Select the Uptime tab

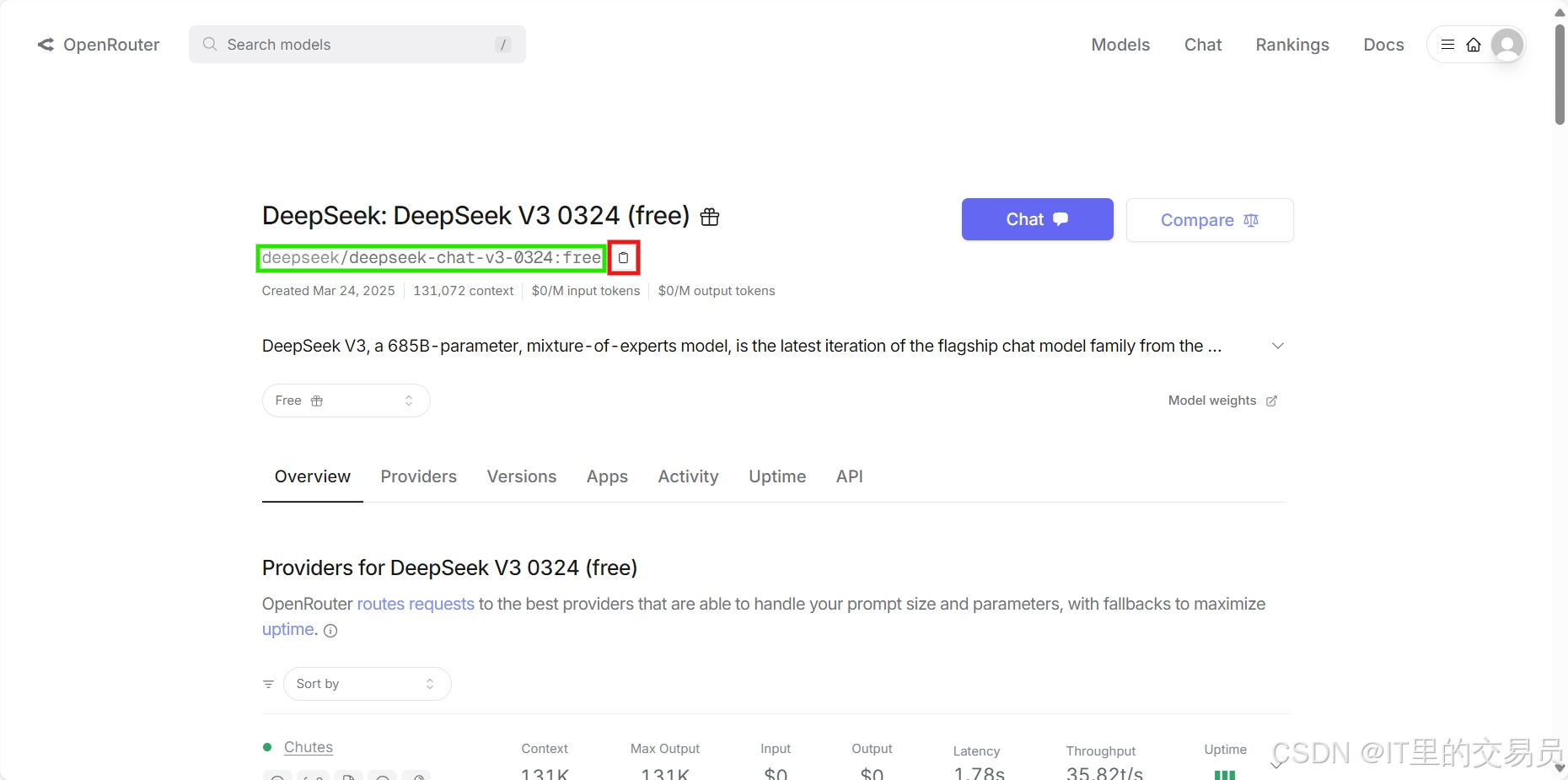777,476
